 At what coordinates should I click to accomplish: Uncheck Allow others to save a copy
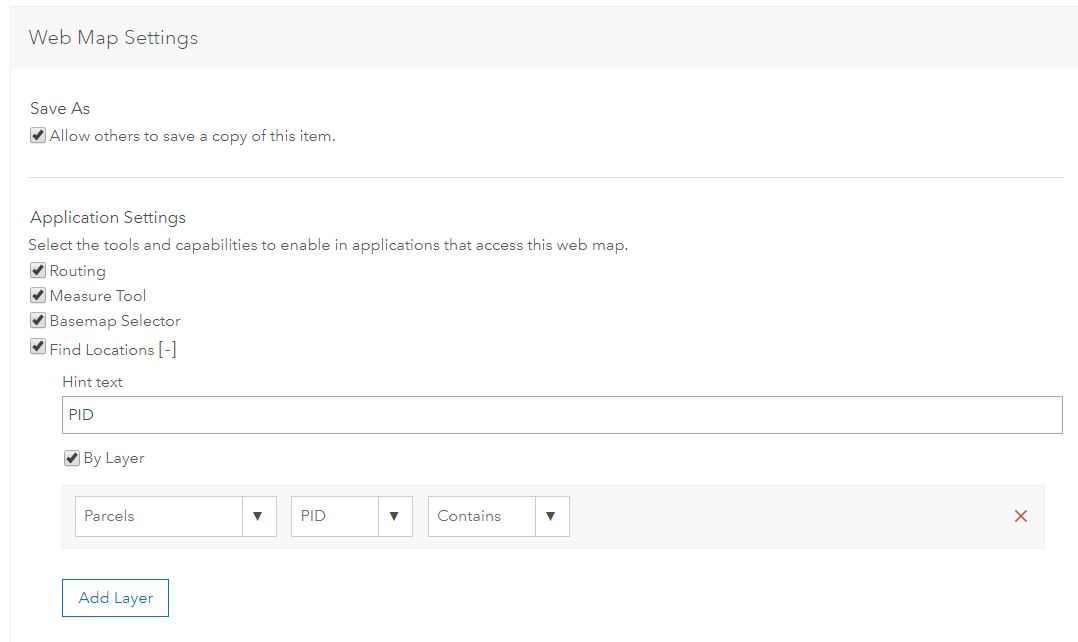click(x=38, y=135)
